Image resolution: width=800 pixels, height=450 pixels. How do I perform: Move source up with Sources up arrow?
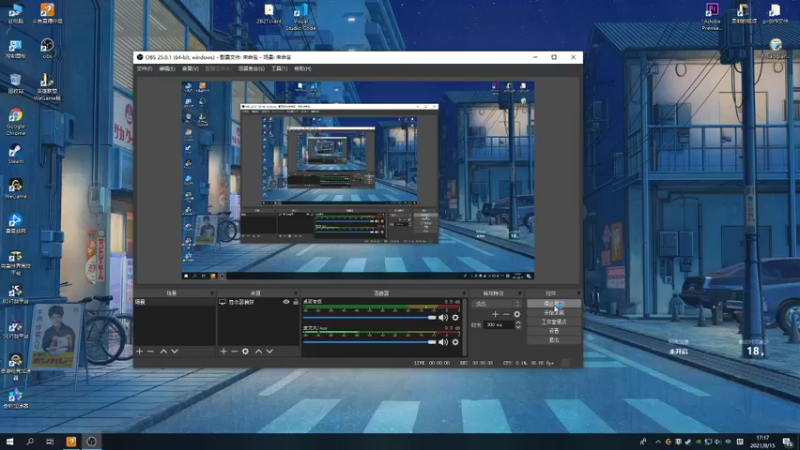258,352
